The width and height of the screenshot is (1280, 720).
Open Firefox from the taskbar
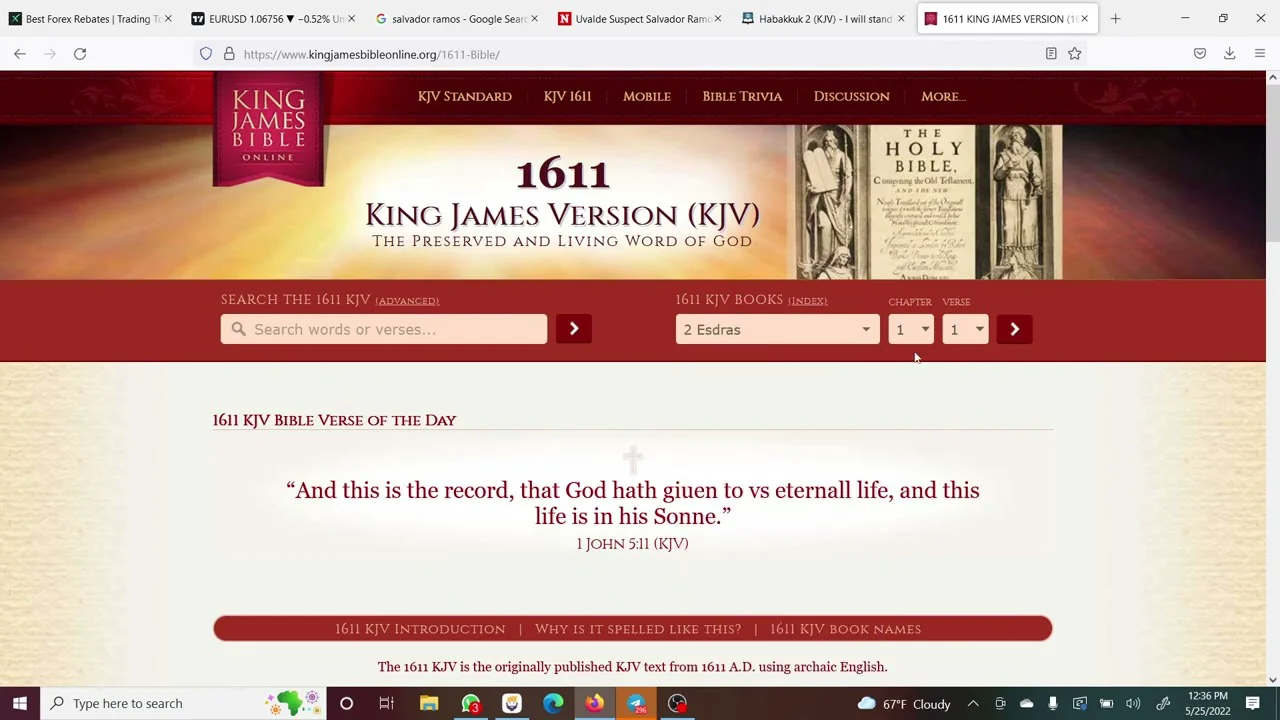tap(594, 703)
